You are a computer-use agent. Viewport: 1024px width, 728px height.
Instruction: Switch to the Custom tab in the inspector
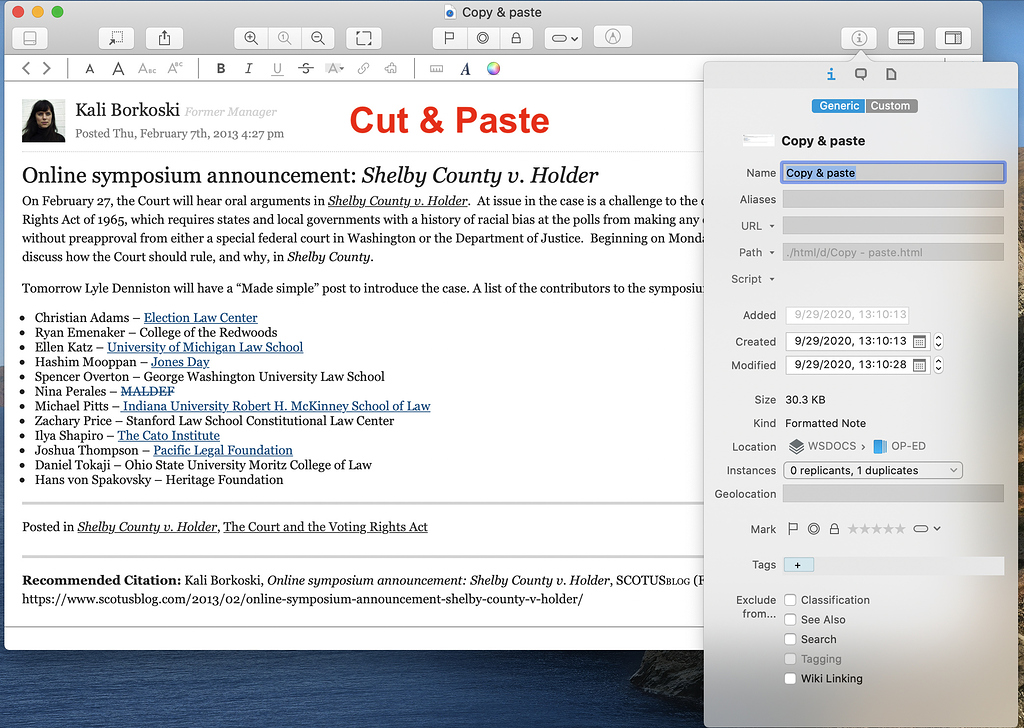tap(890, 105)
